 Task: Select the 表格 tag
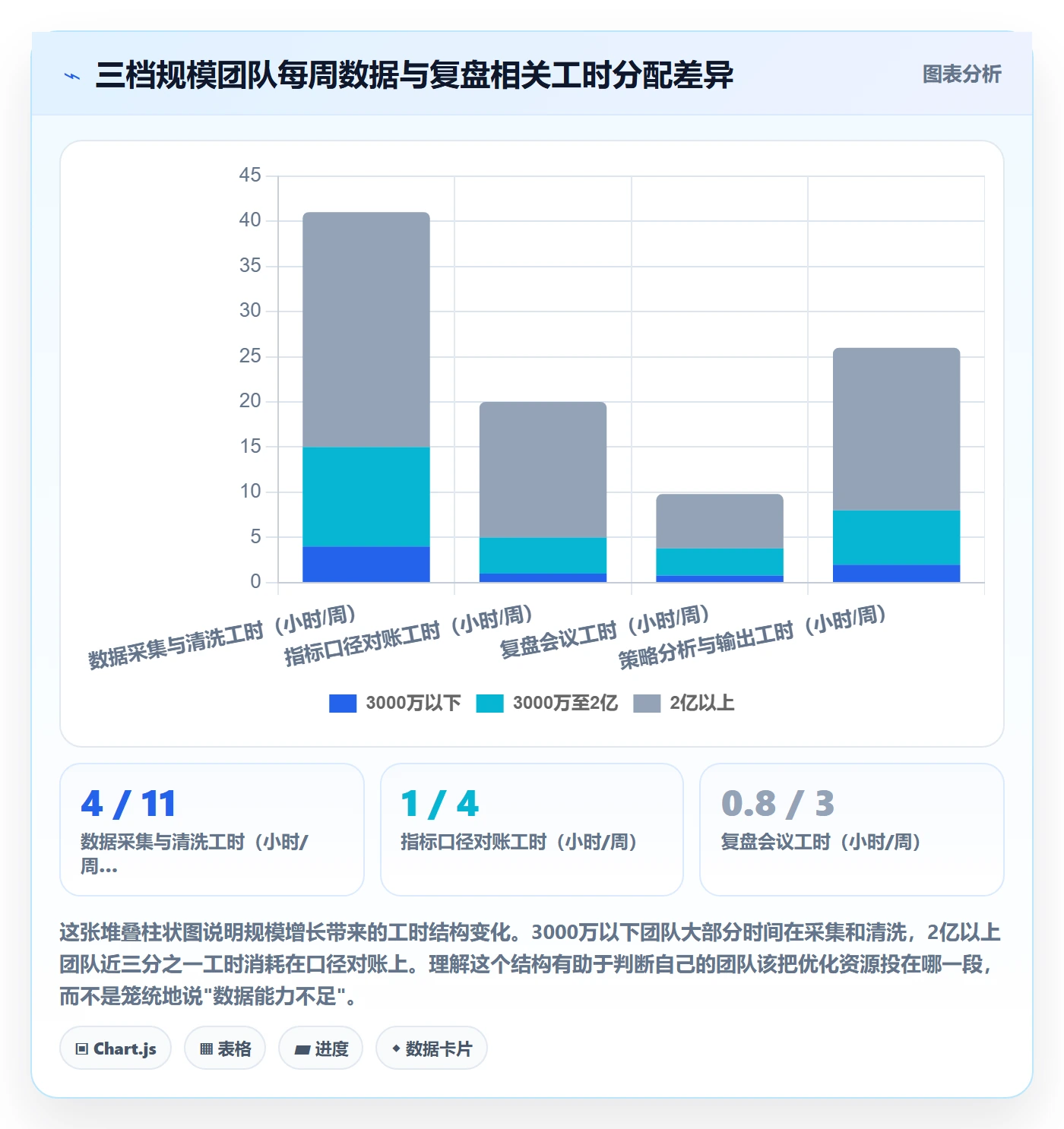[x=225, y=1048]
